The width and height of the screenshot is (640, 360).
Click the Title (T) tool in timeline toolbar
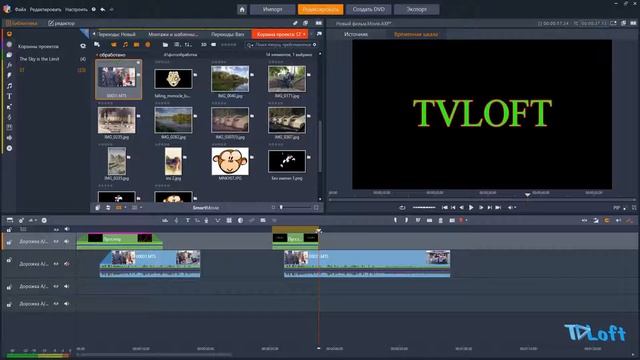pos(187,220)
